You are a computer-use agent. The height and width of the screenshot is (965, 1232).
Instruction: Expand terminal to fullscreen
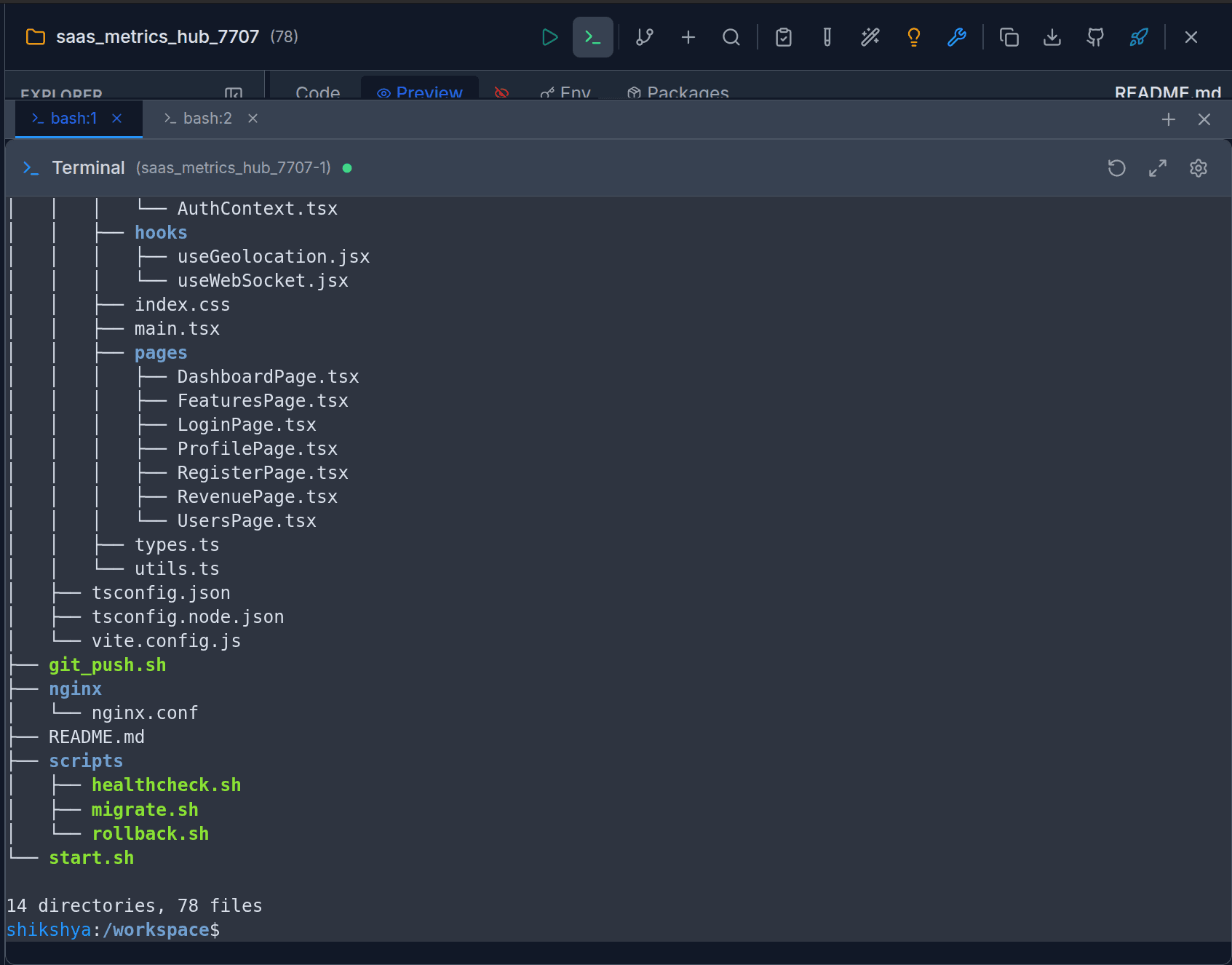[1158, 168]
